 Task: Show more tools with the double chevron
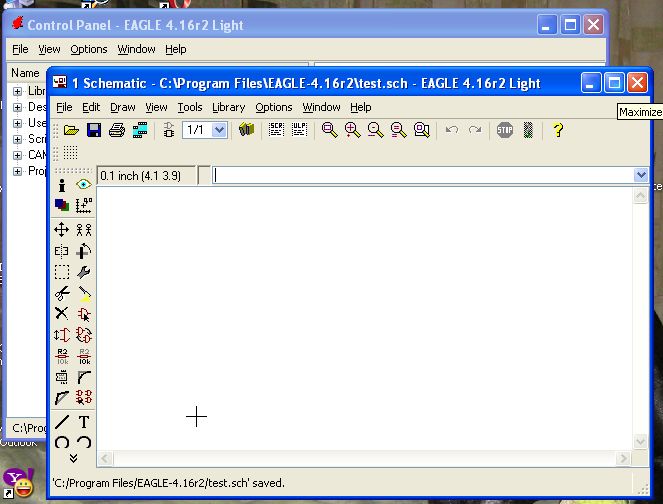pyautogui.click(x=73, y=458)
